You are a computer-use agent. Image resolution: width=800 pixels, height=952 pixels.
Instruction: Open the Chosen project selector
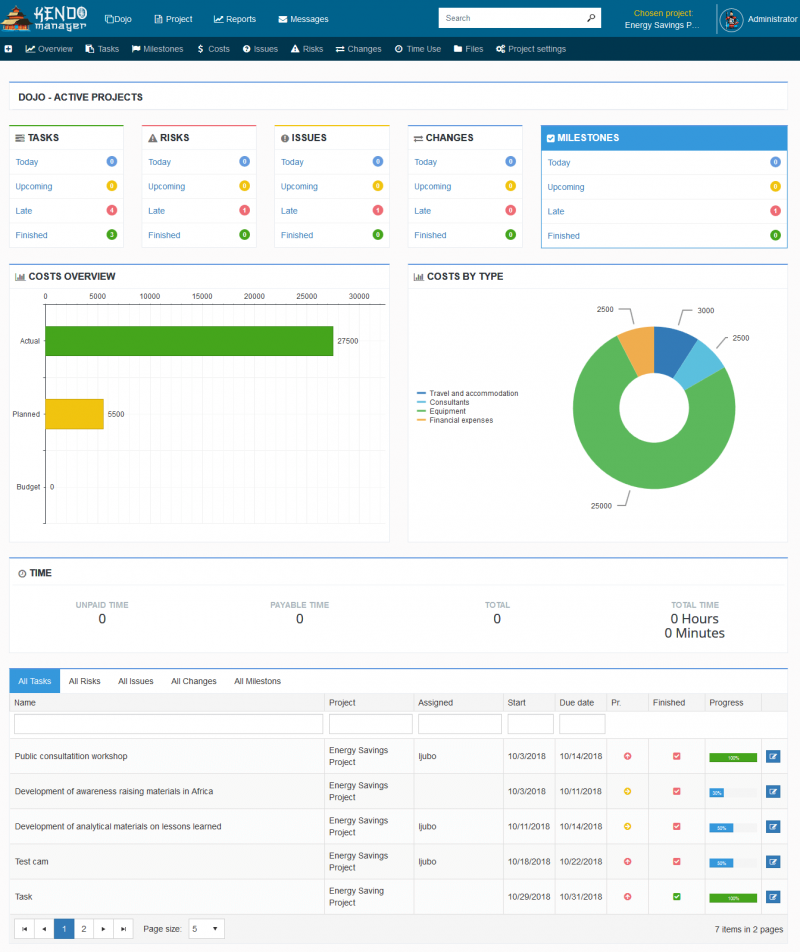pyautogui.click(x=662, y=19)
